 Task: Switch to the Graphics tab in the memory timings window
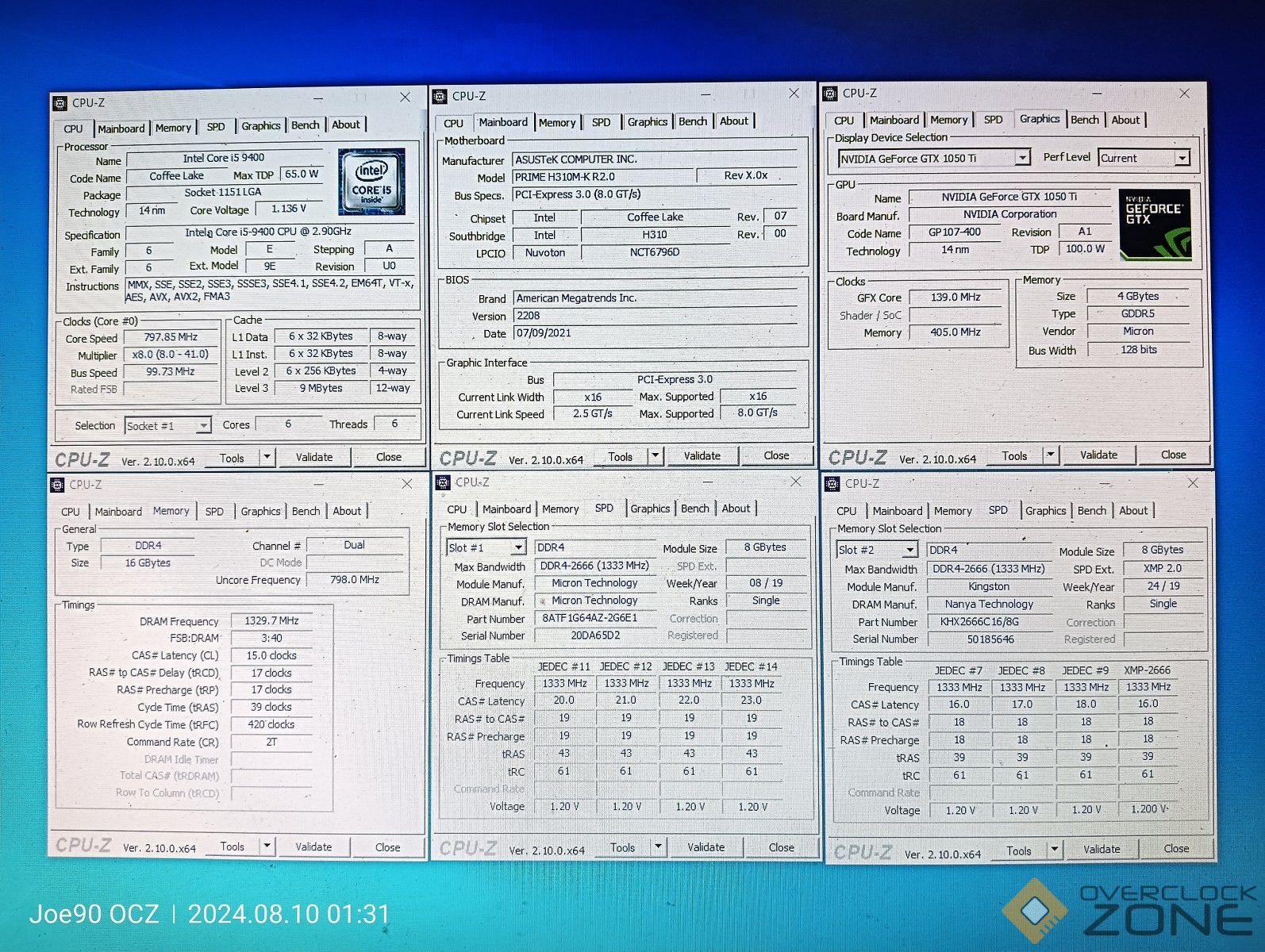(261, 512)
